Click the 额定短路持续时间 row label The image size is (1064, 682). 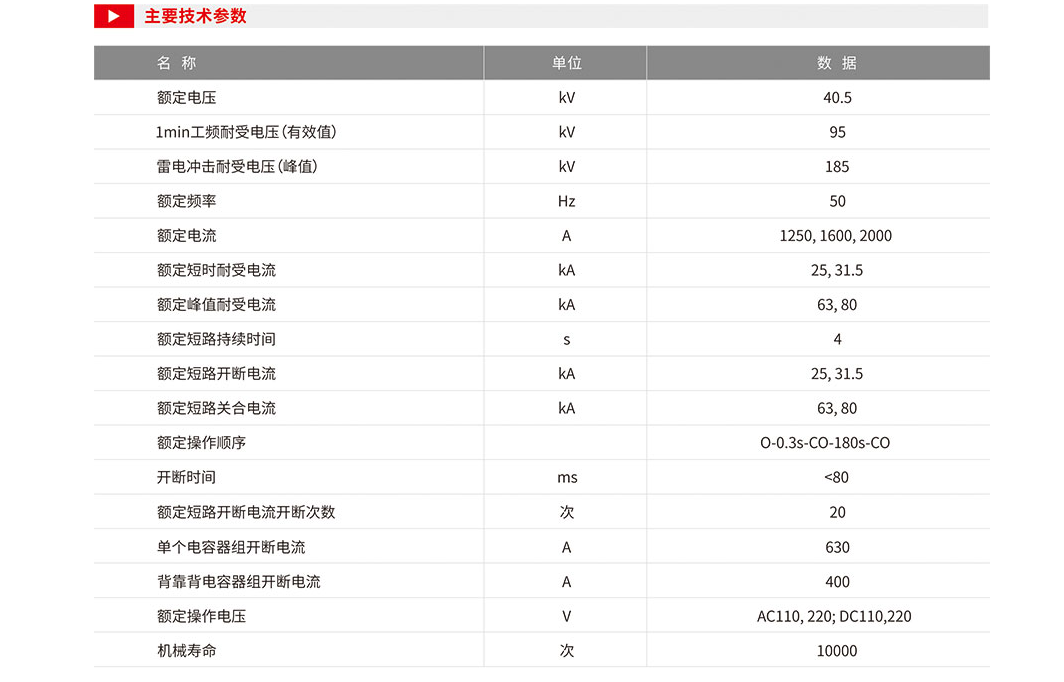click(x=216, y=339)
